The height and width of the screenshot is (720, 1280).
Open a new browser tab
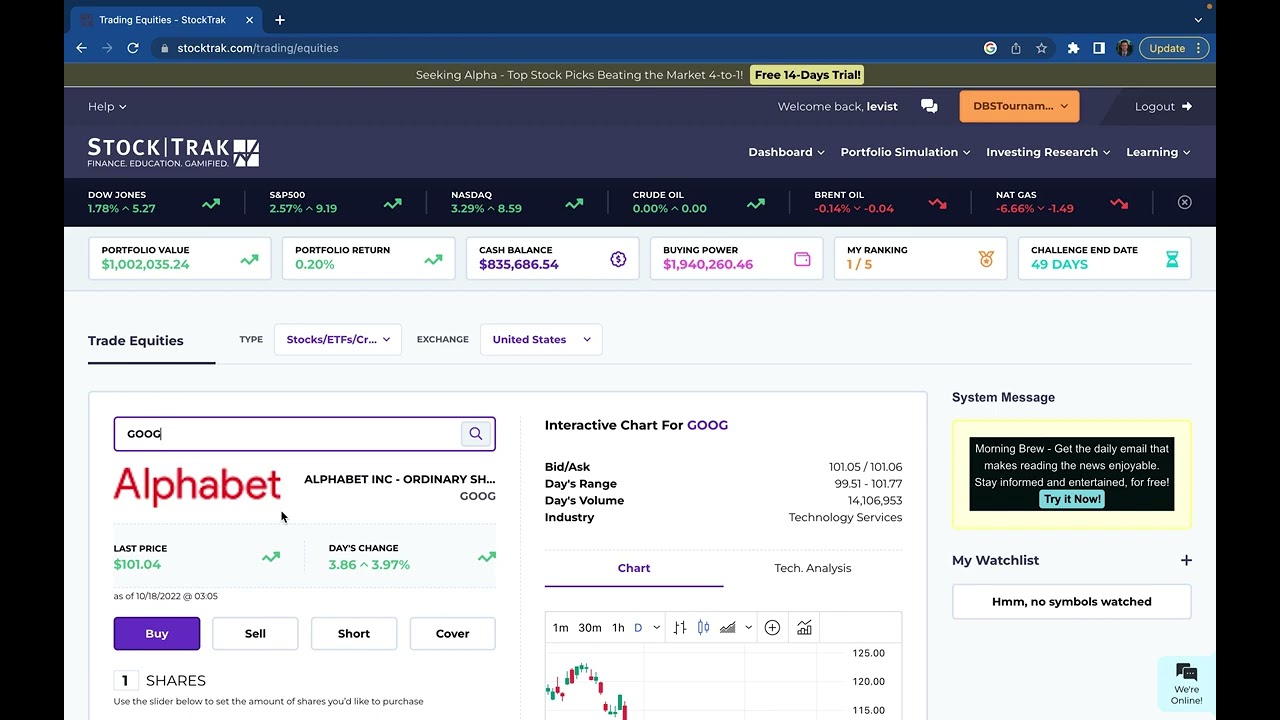(x=280, y=20)
